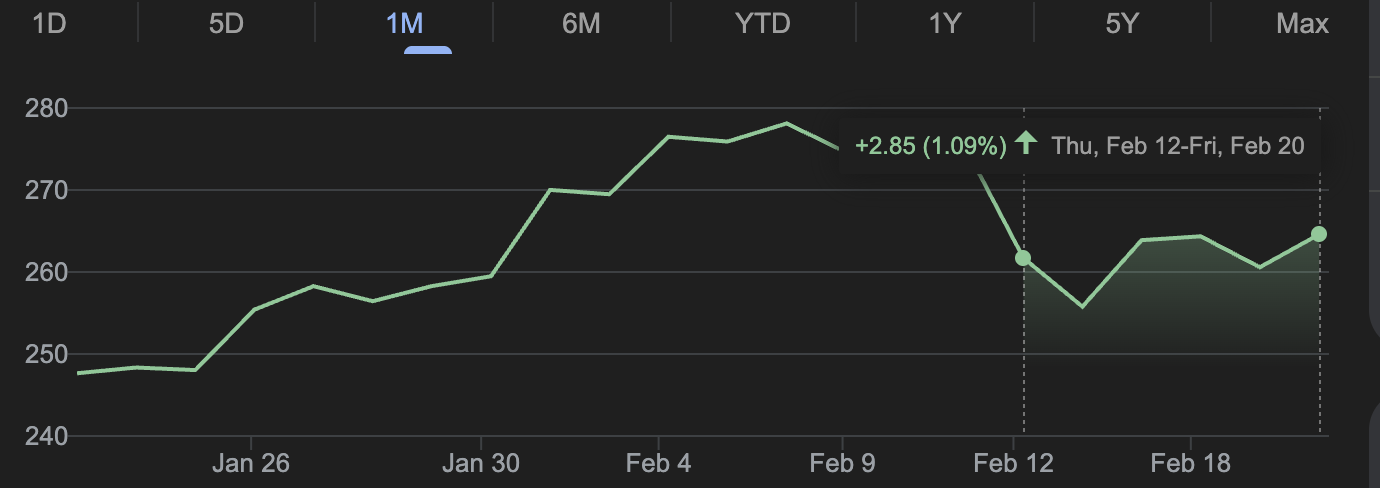The image size is (1380, 488).
Task: Click the active 1M tab
Action: [x=404, y=24]
